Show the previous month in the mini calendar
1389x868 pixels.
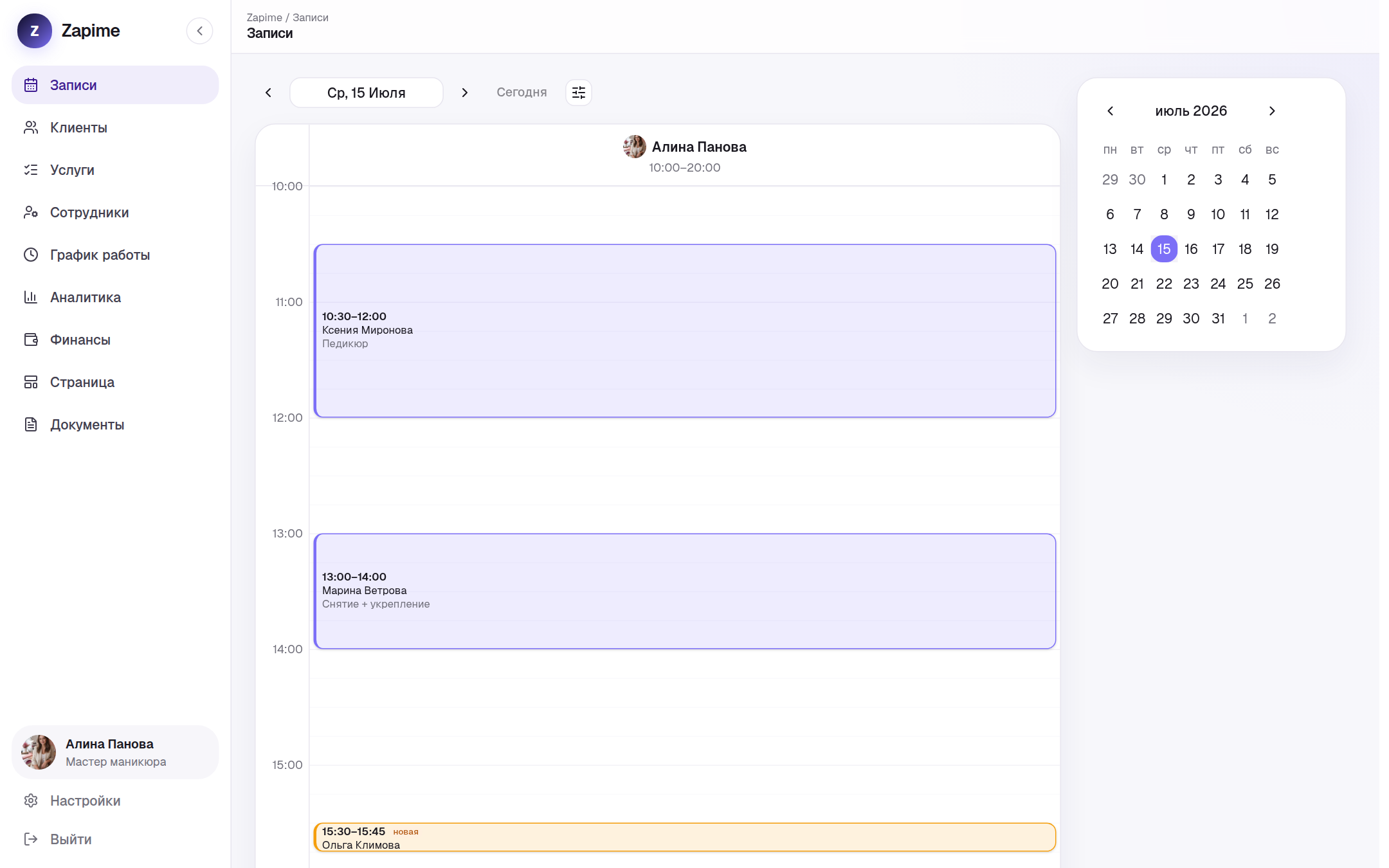[x=1110, y=111]
